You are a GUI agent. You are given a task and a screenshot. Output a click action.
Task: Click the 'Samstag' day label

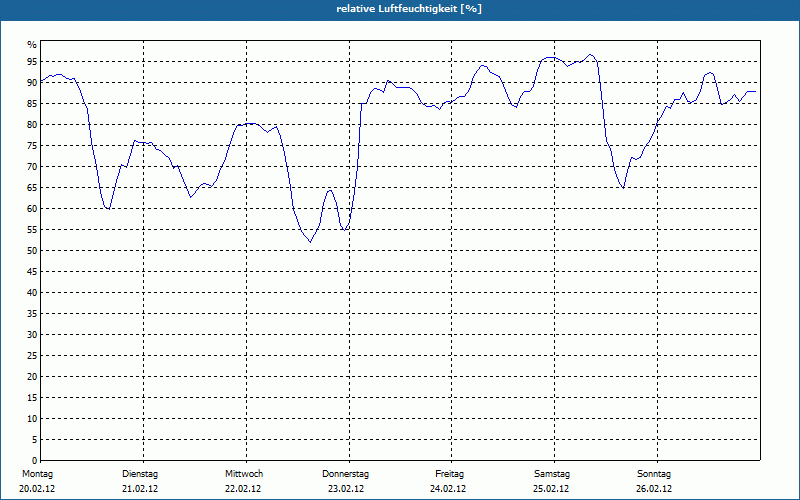[x=552, y=474]
